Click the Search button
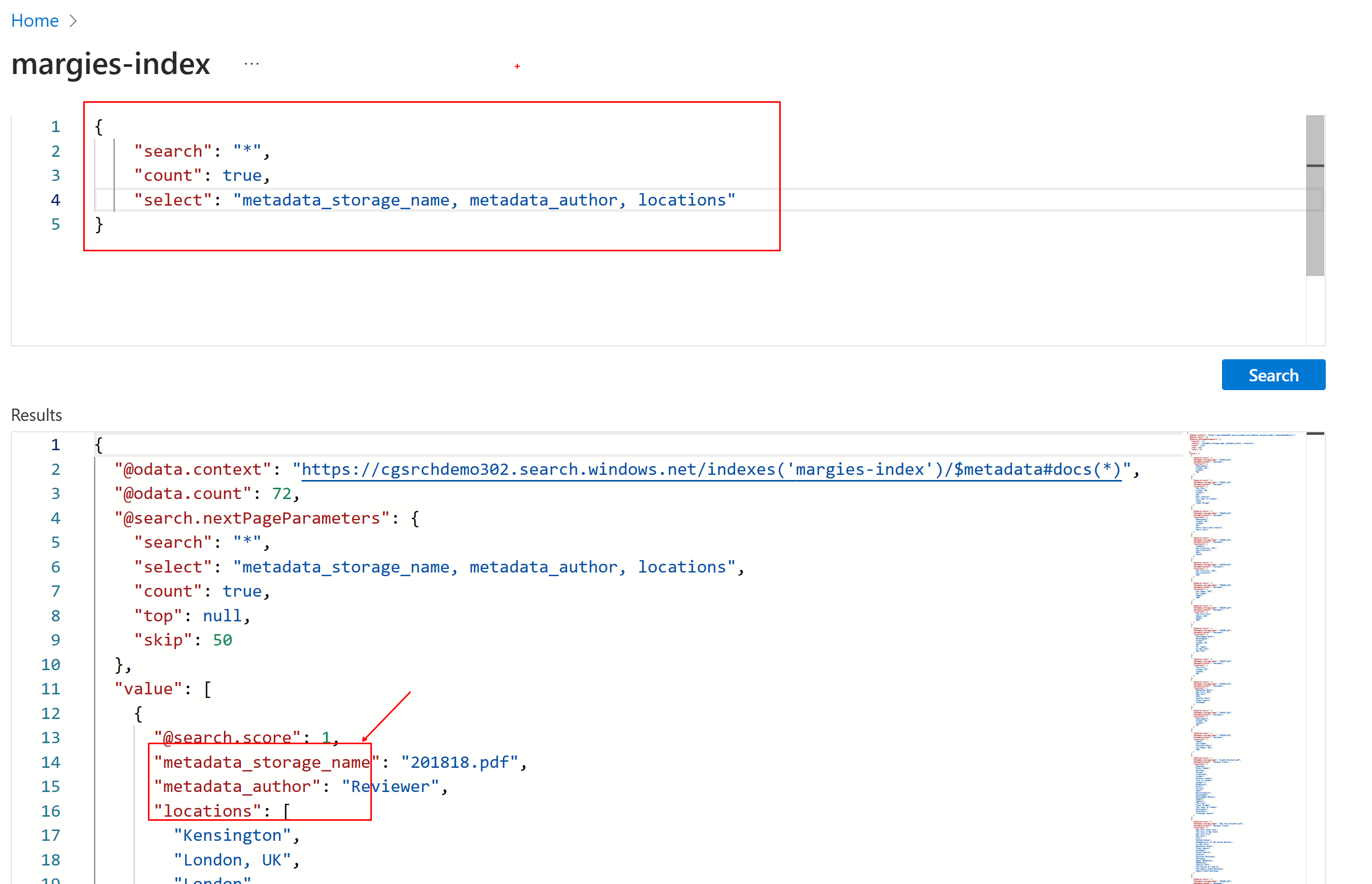Viewport: 1372px width, 884px height. 1273,375
